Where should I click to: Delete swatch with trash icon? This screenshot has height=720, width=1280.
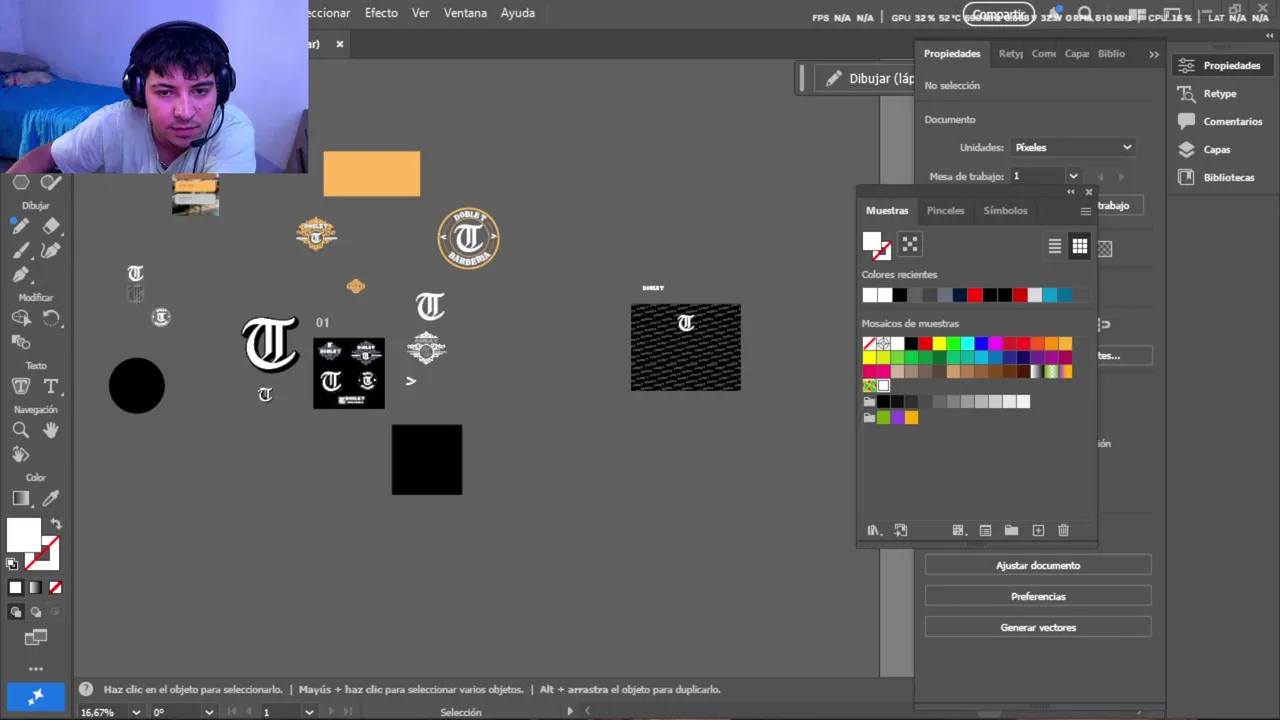[x=1063, y=531]
